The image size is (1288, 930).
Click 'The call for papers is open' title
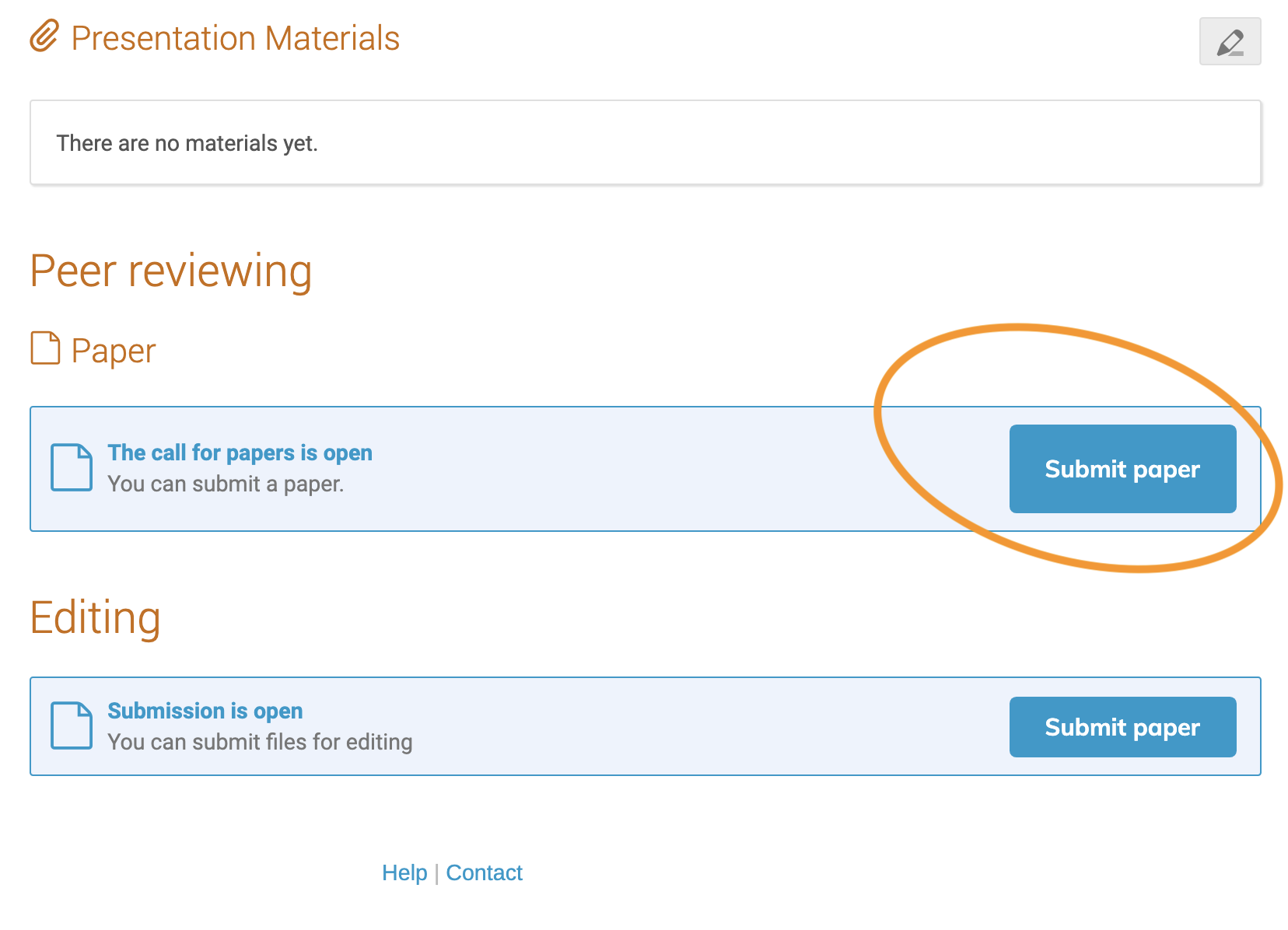click(x=240, y=453)
